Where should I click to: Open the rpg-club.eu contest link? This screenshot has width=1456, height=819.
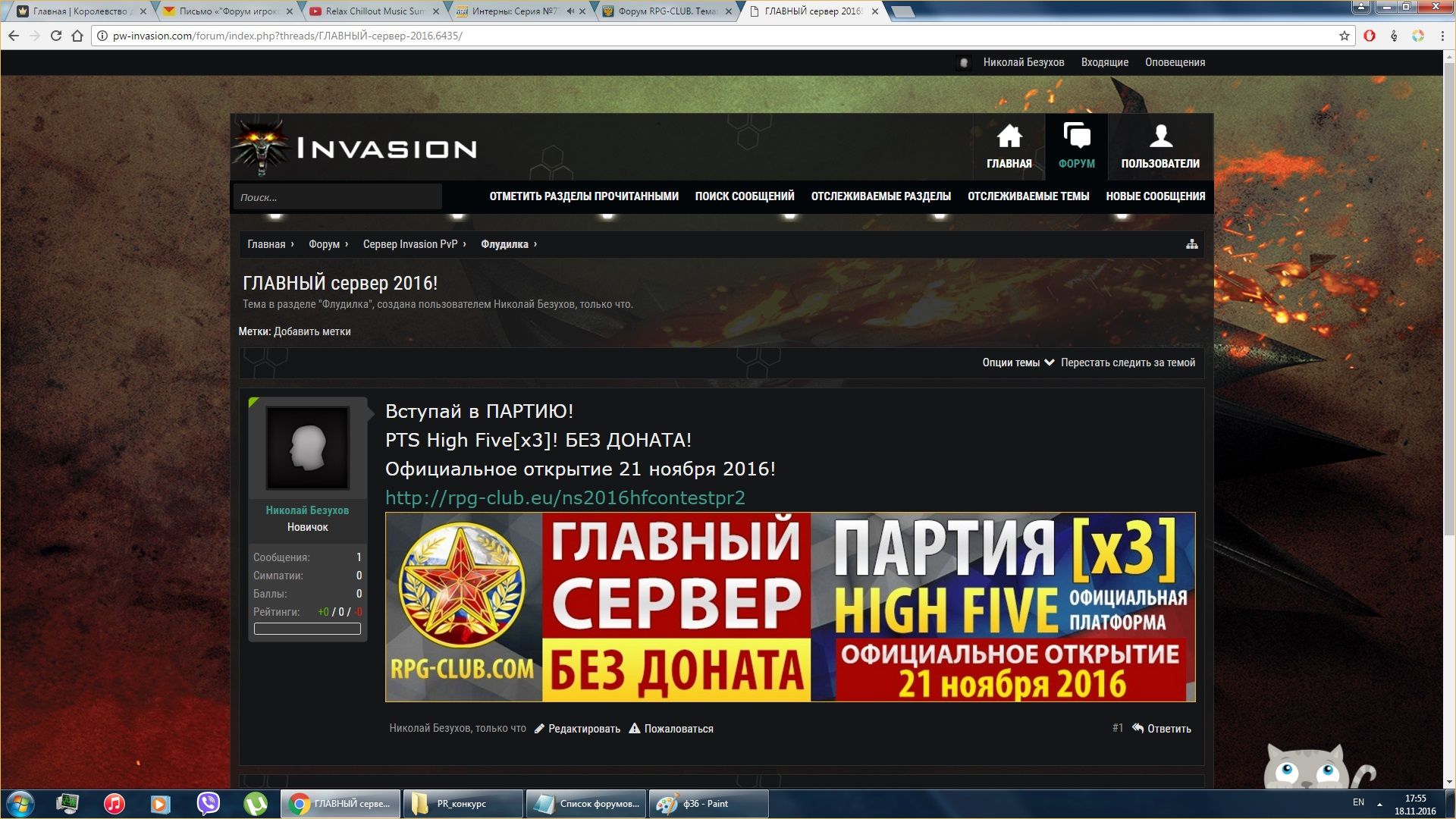(565, 497)
